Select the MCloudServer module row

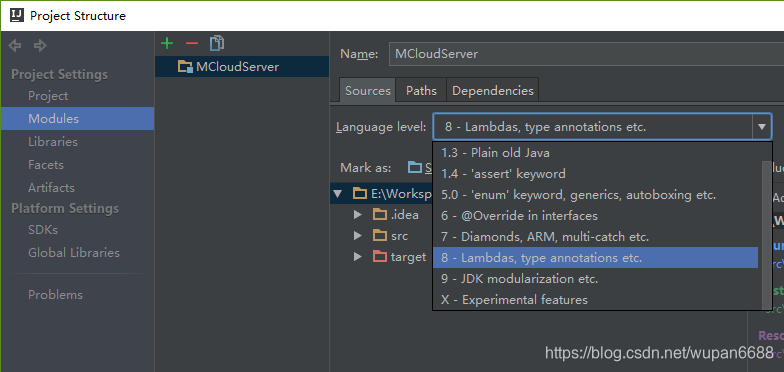pos(242,66)
